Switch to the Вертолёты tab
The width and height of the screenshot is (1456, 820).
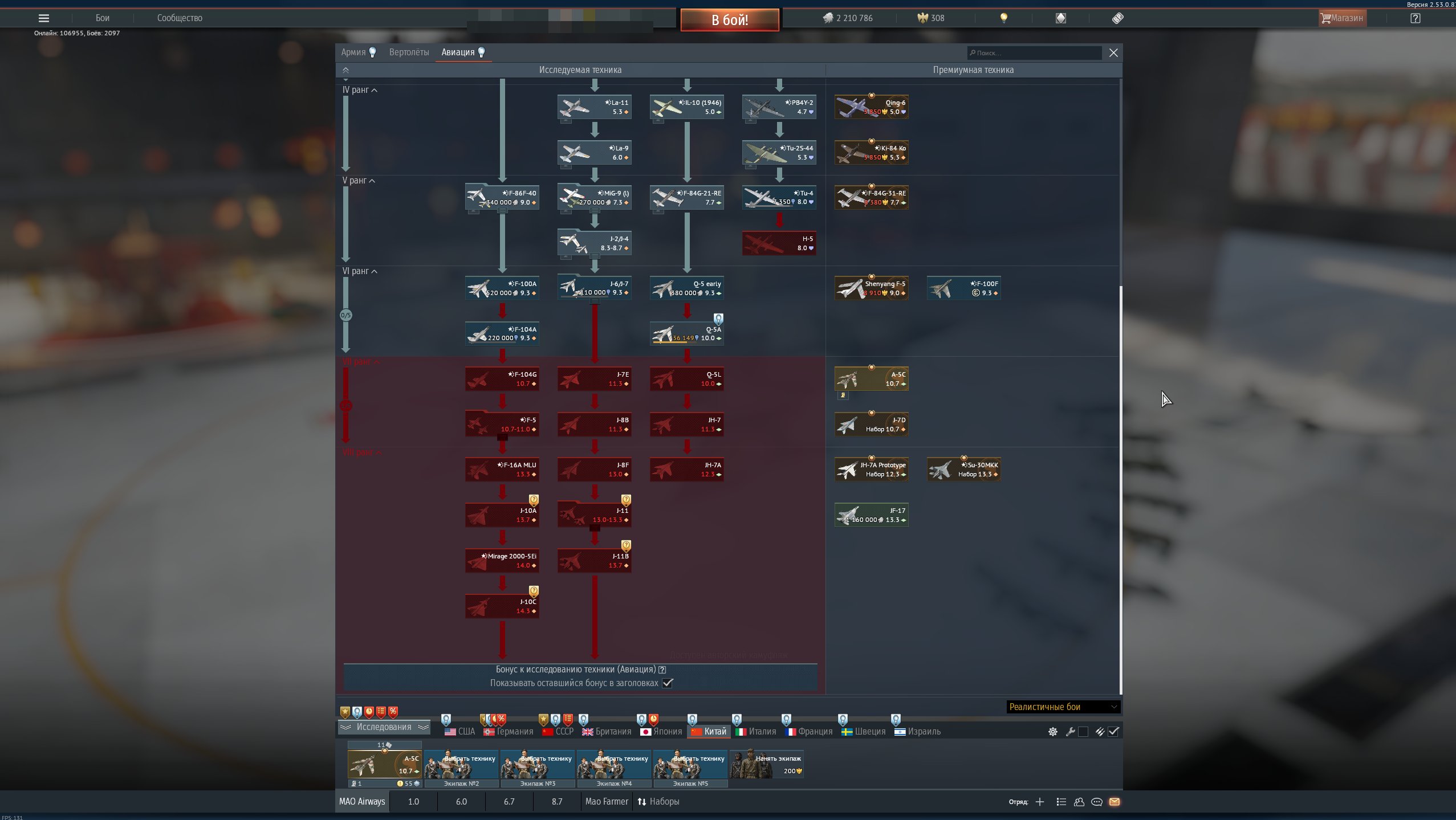[409, 52]
